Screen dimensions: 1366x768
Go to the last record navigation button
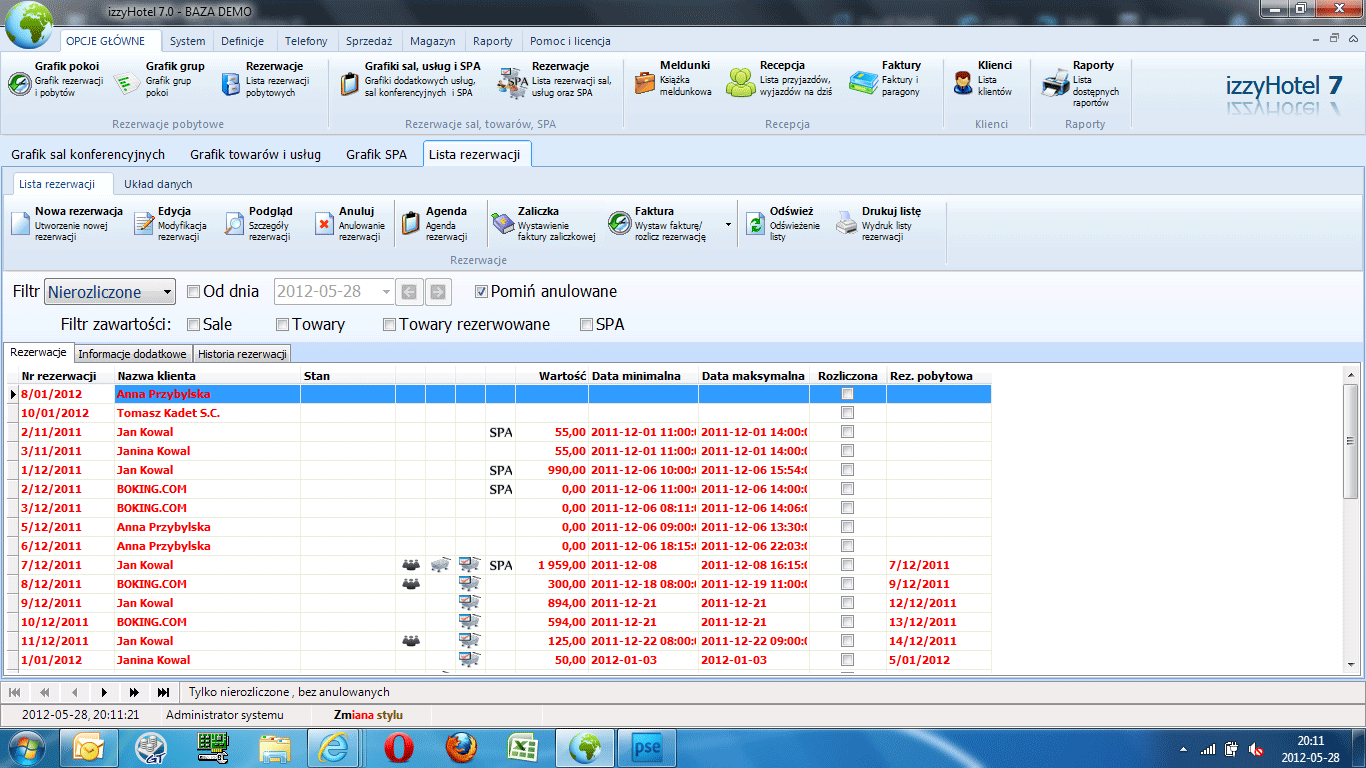tap(163, 692)
